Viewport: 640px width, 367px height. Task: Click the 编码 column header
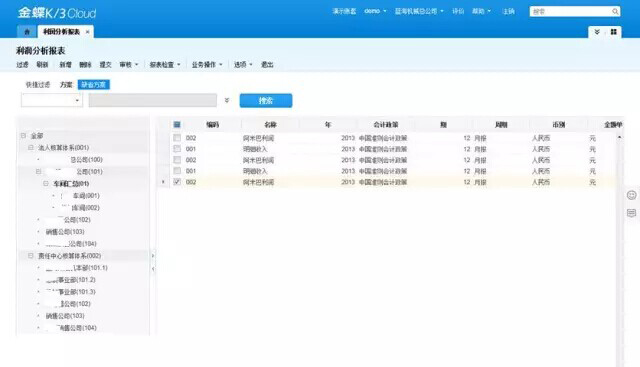pyautogui.click(x=213, y=125)
